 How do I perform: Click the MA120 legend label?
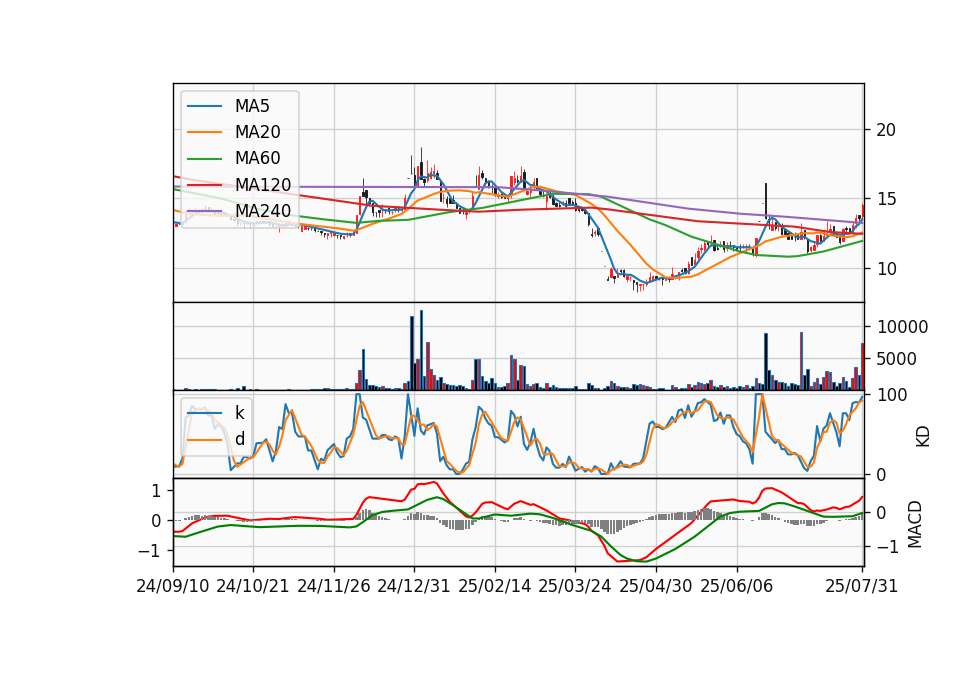pyautogui.click(x=263, y=184)
